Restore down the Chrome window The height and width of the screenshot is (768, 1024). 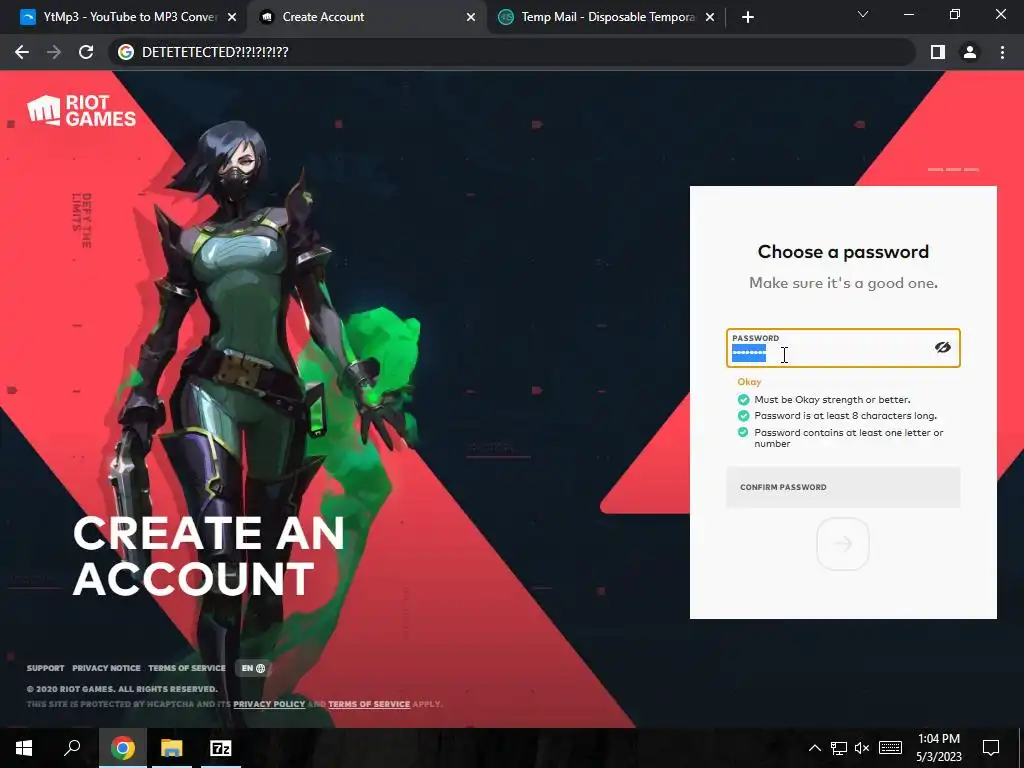955,14
